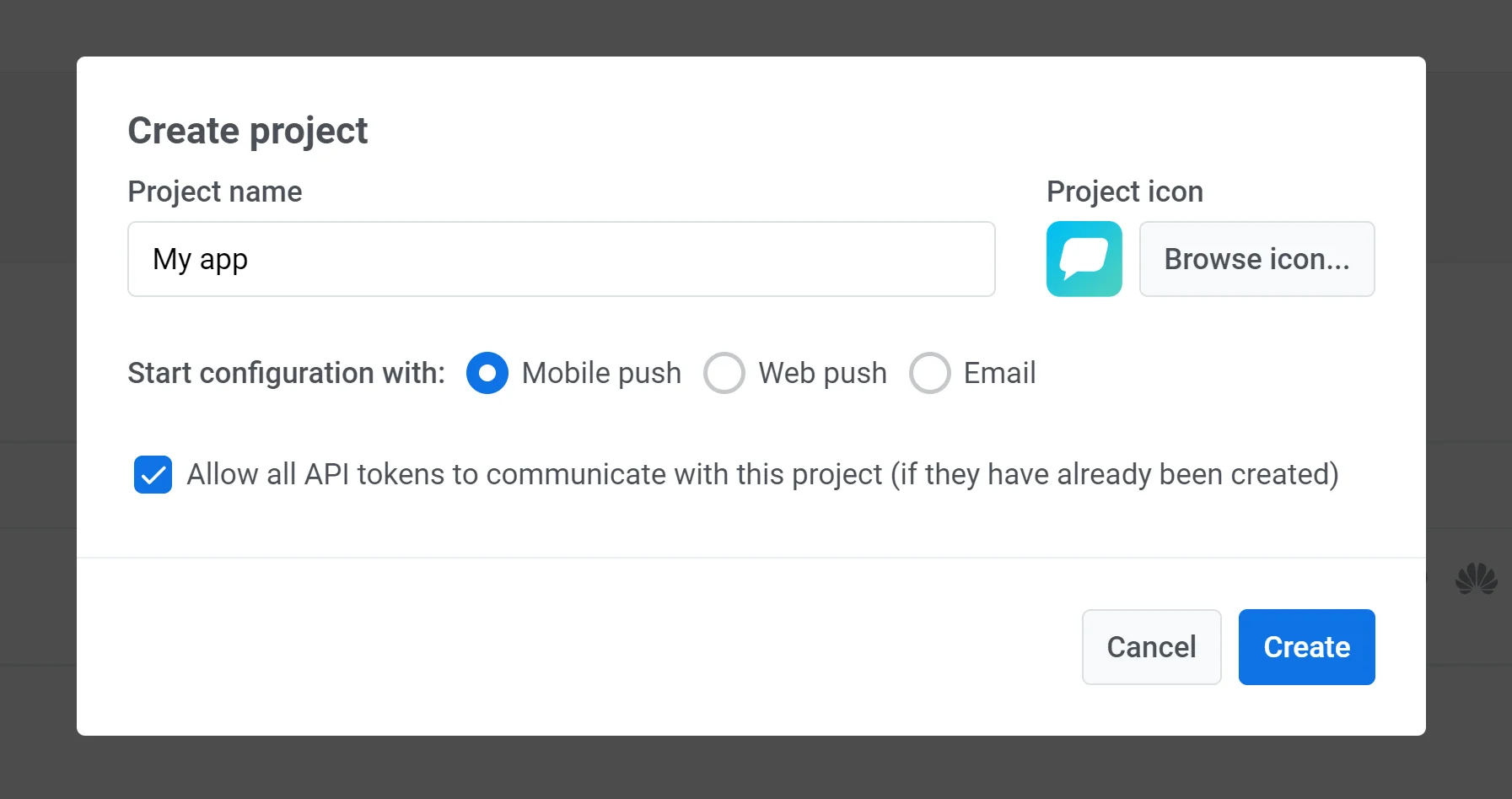This screenshot has width=1512, height=799.
Task: Click the Project icon label heading
Action: tap(1125, 192)
